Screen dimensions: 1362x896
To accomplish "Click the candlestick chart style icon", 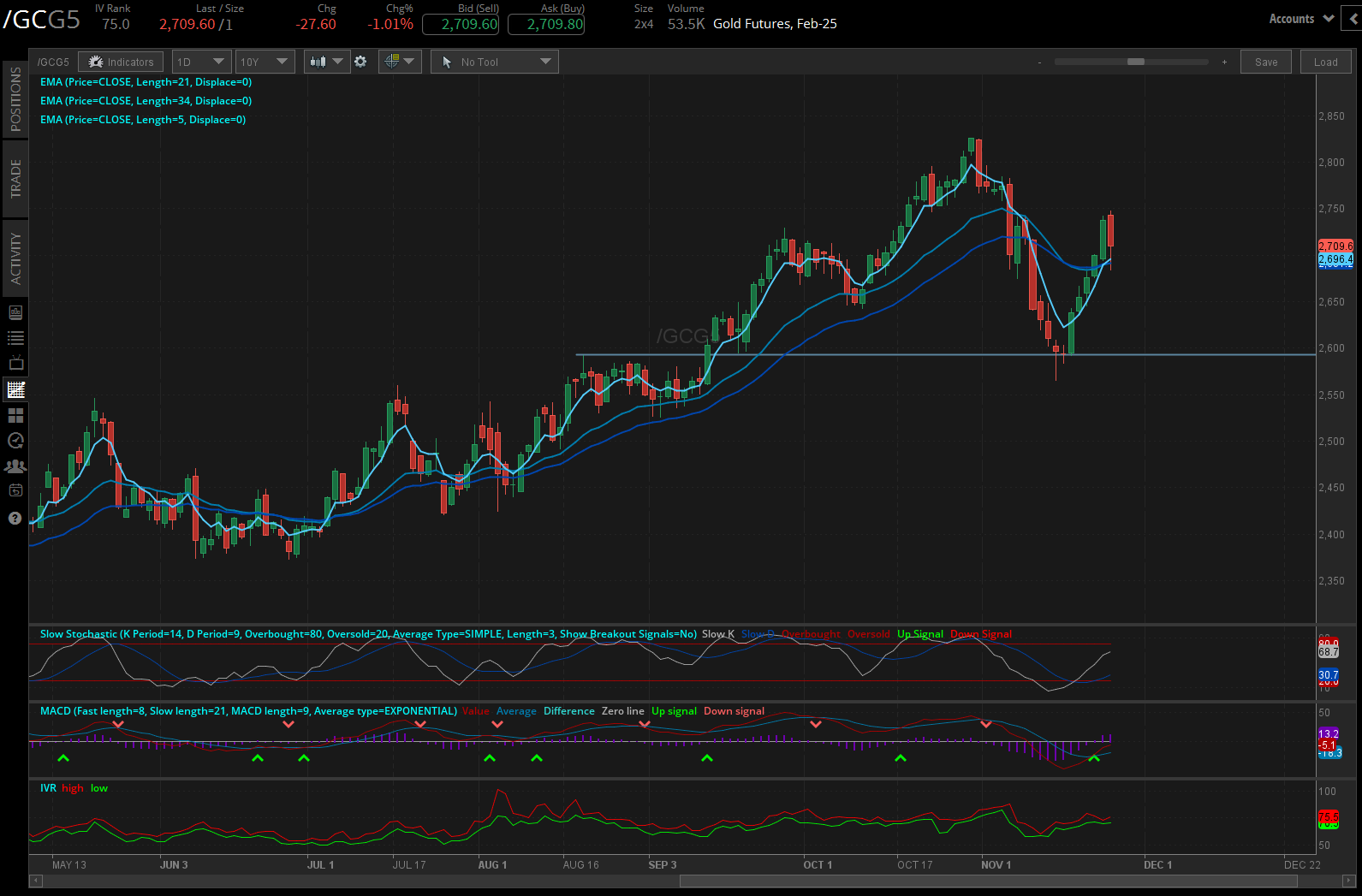I will pyautogui.click(x=318, y=62).
